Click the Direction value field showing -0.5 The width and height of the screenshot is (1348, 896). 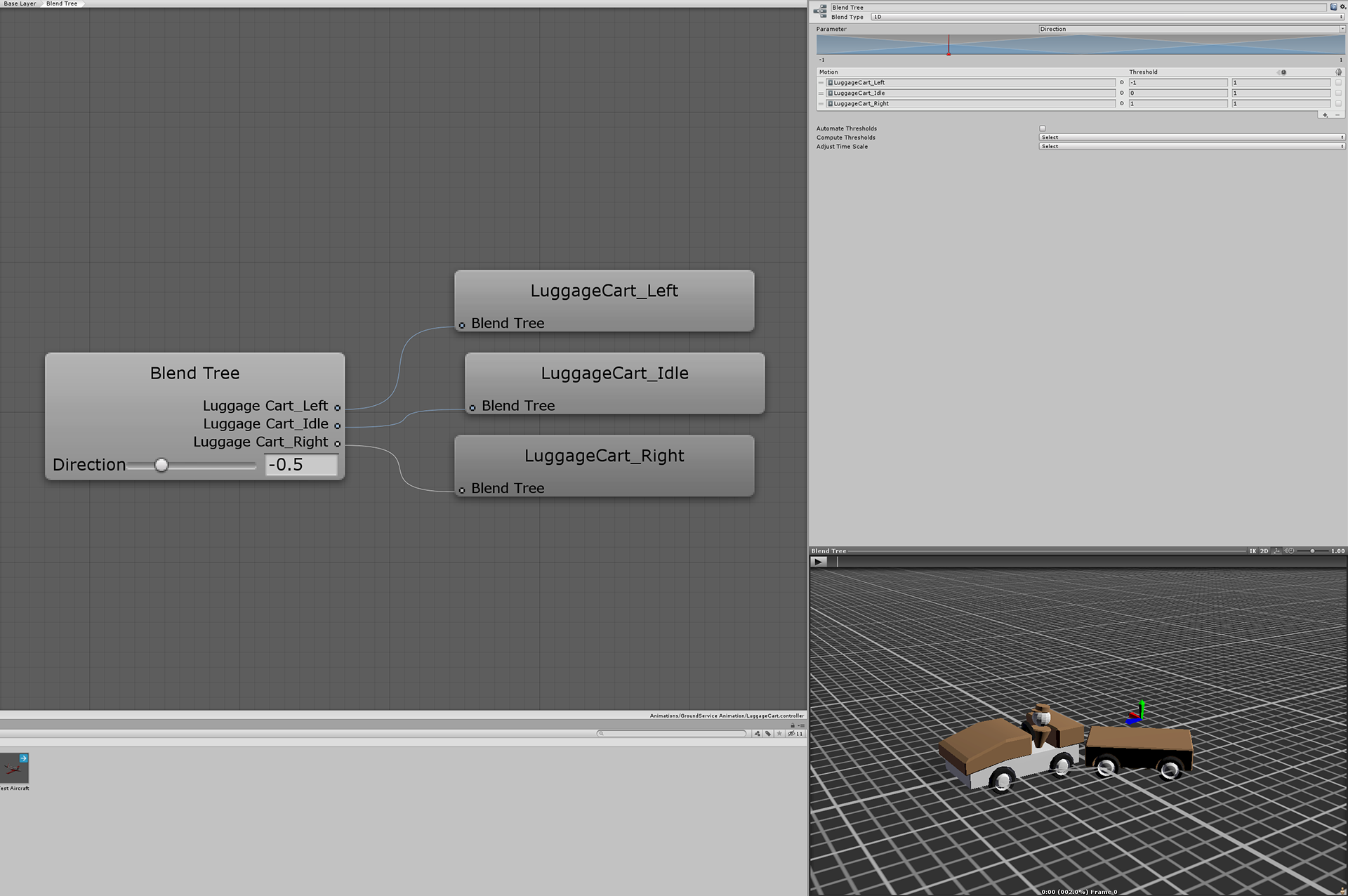coord(301,465)
